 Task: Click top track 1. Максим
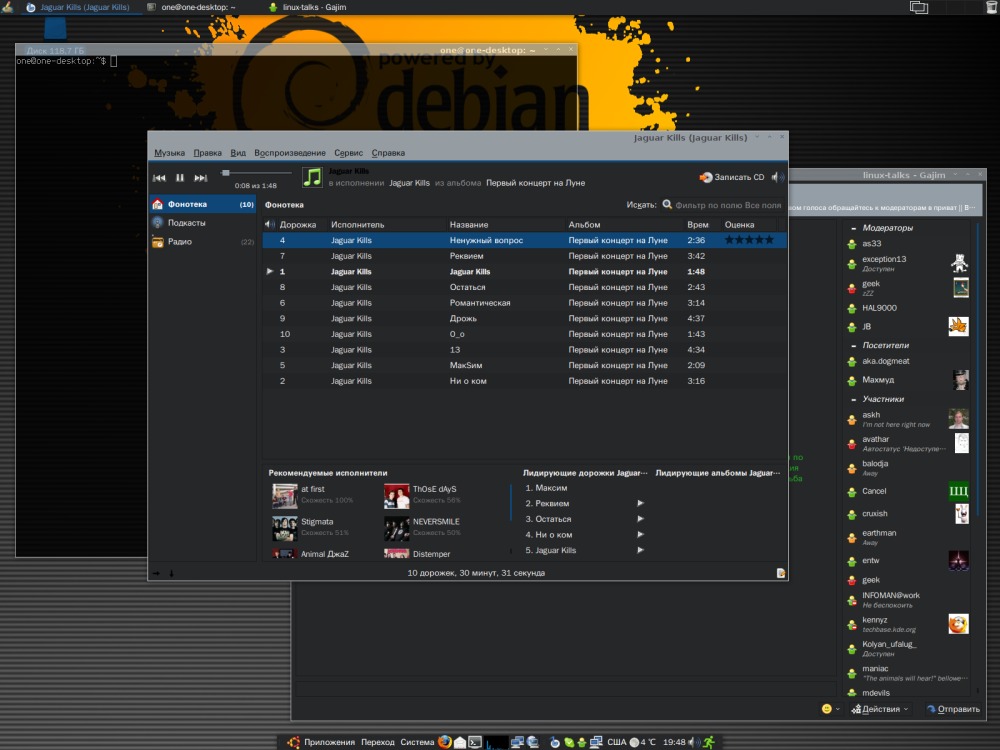[x=547, y=488]
